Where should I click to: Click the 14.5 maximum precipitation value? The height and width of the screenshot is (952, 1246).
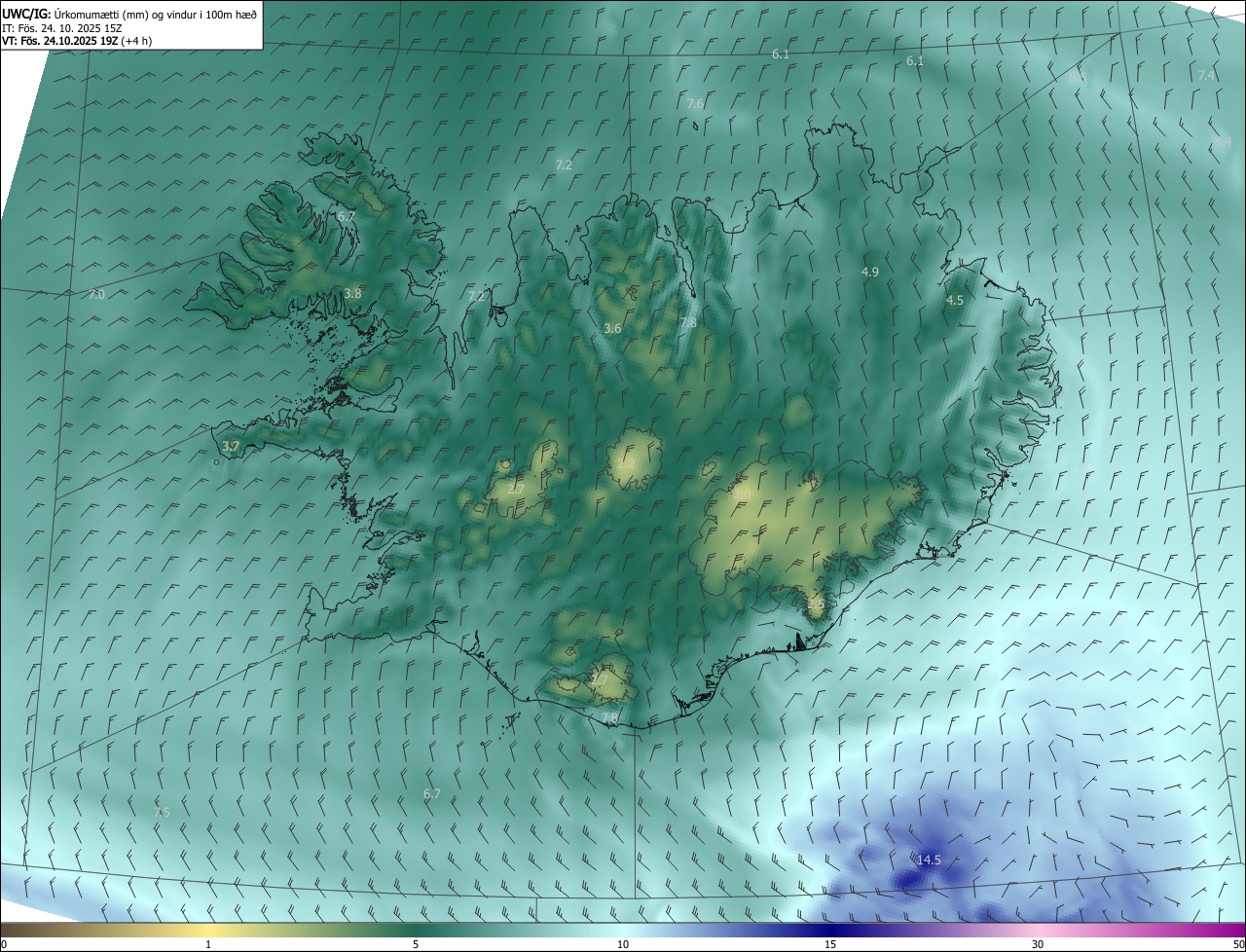click(929, 860)
